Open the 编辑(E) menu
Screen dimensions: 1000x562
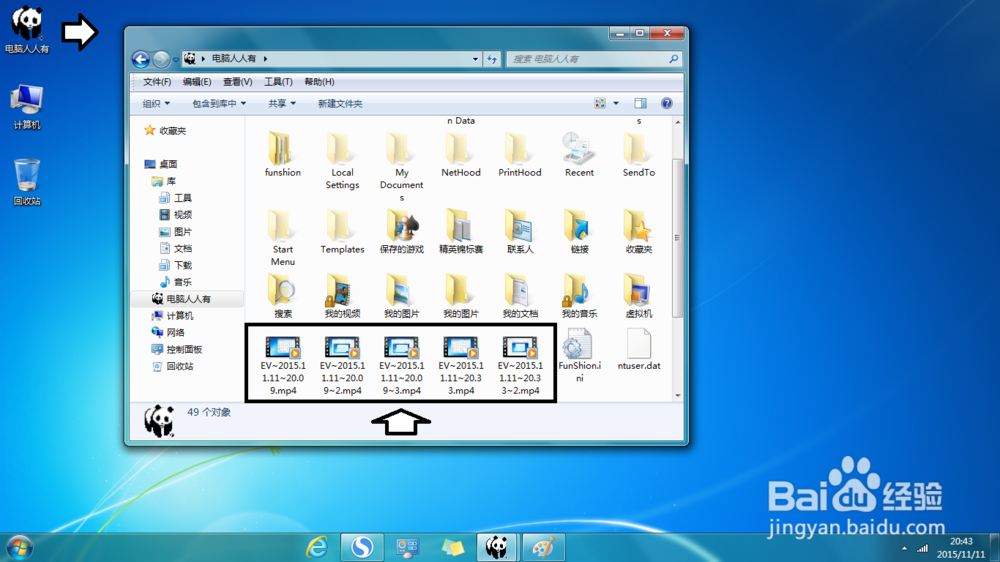(196, 82)
